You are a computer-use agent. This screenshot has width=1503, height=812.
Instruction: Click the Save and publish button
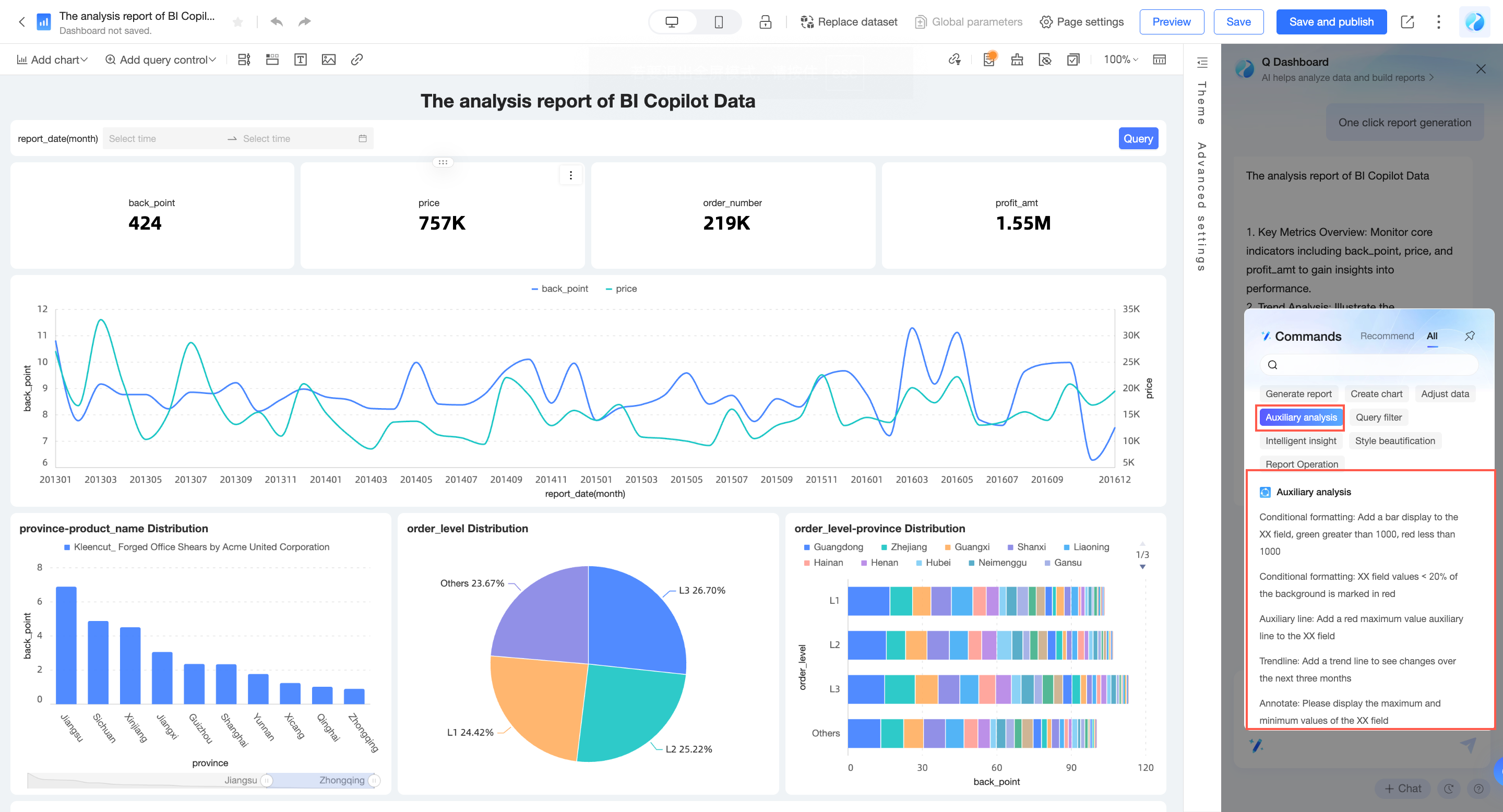tap(1331, 22)
